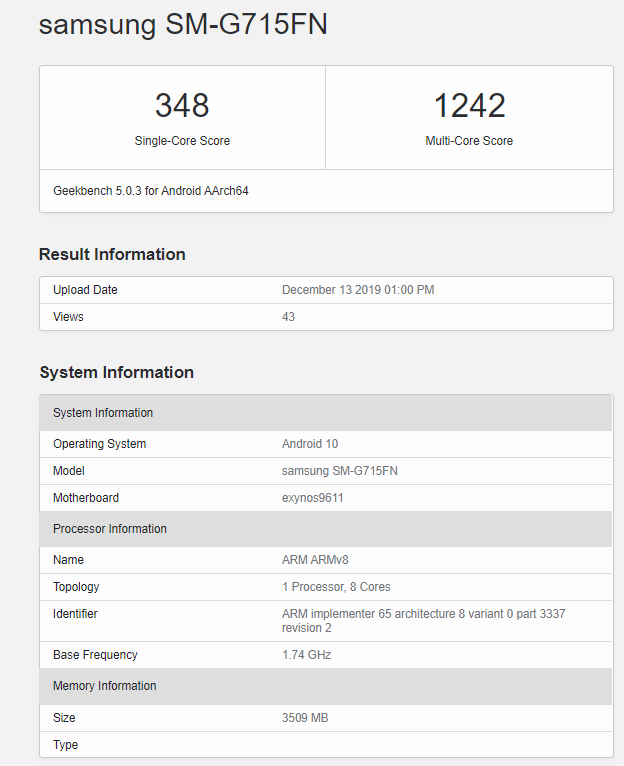Click the Single-Core Score label
The height and width of the screenshot is (766, 624).
click(182, 141)
